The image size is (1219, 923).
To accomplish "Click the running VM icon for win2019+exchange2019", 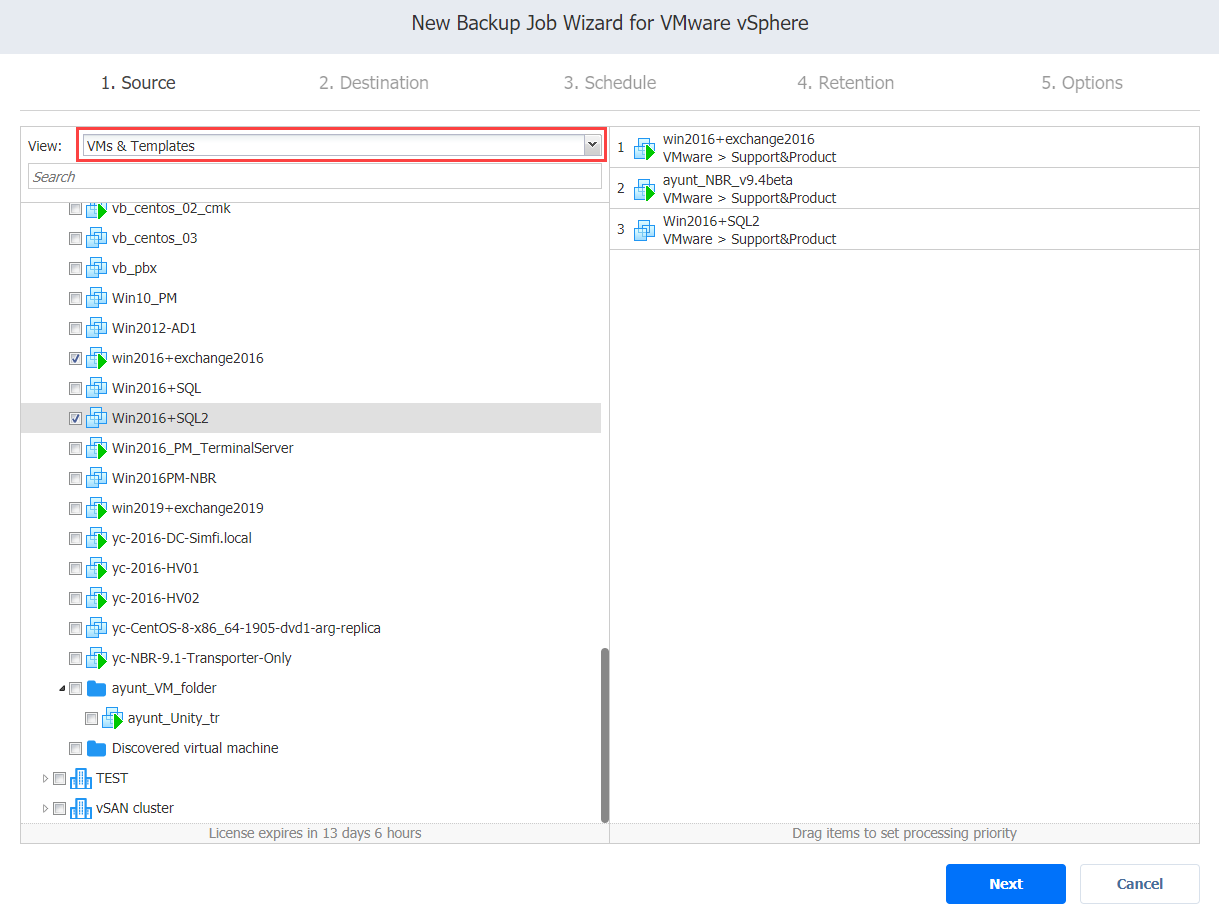I will (97, 508).
